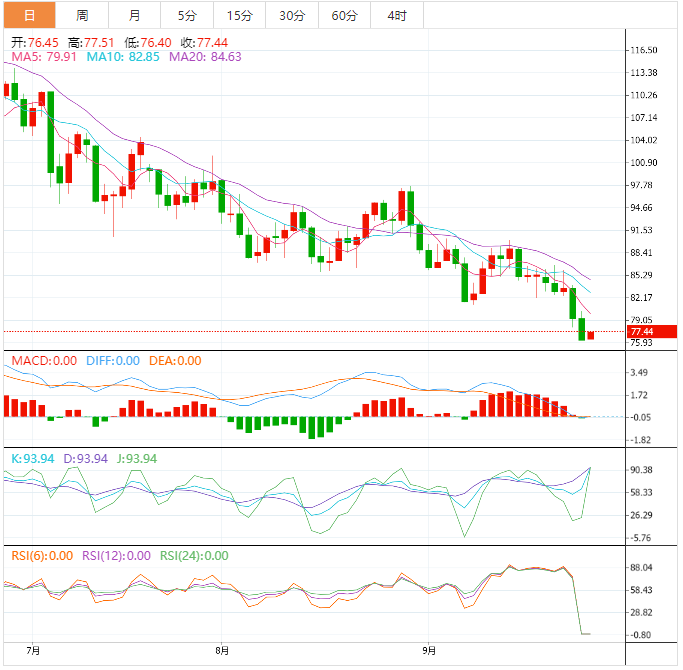
Task: Click the 低:76.40 low price value
Action: click(148, 43)
